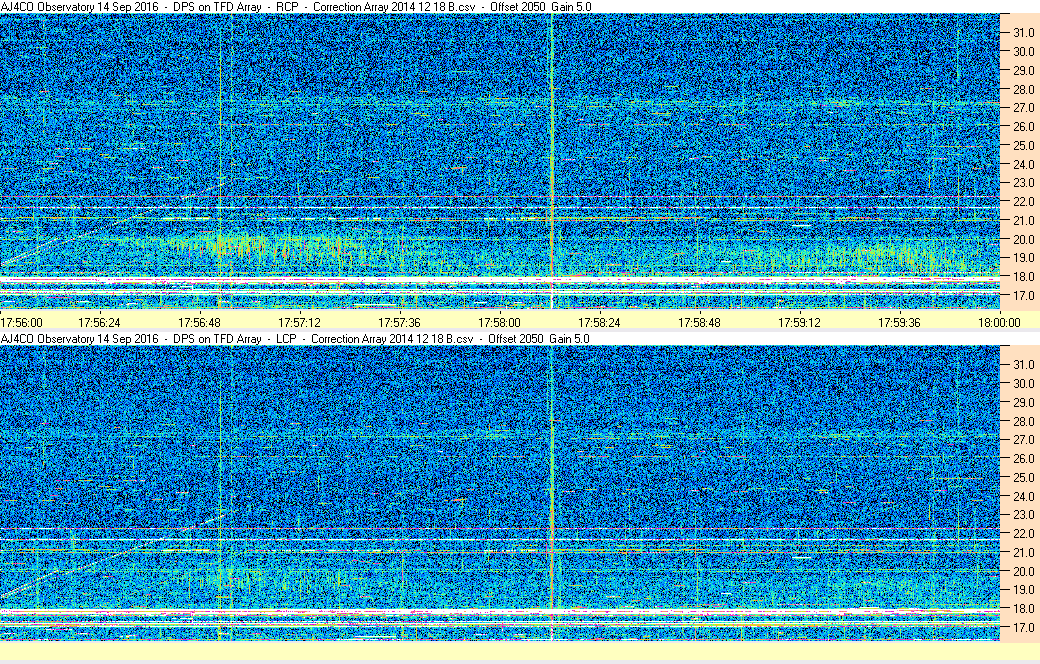
Task: Select the 23.0 frequency label on RCP plot
Action: pyautogui.click(x=1023, y=182)
